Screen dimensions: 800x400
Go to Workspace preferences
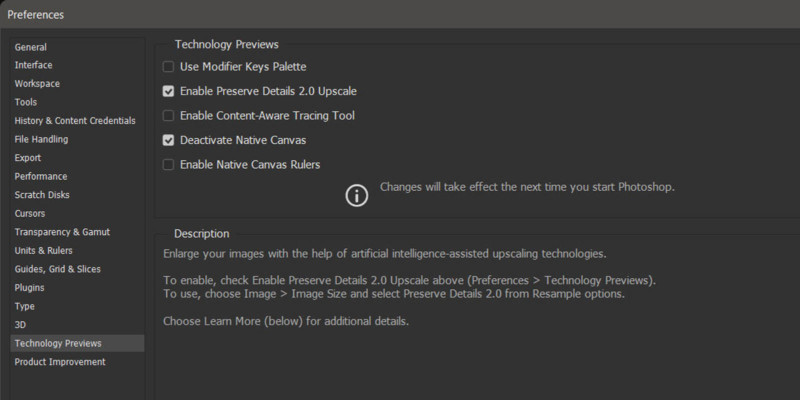click(x=37, y=84)
